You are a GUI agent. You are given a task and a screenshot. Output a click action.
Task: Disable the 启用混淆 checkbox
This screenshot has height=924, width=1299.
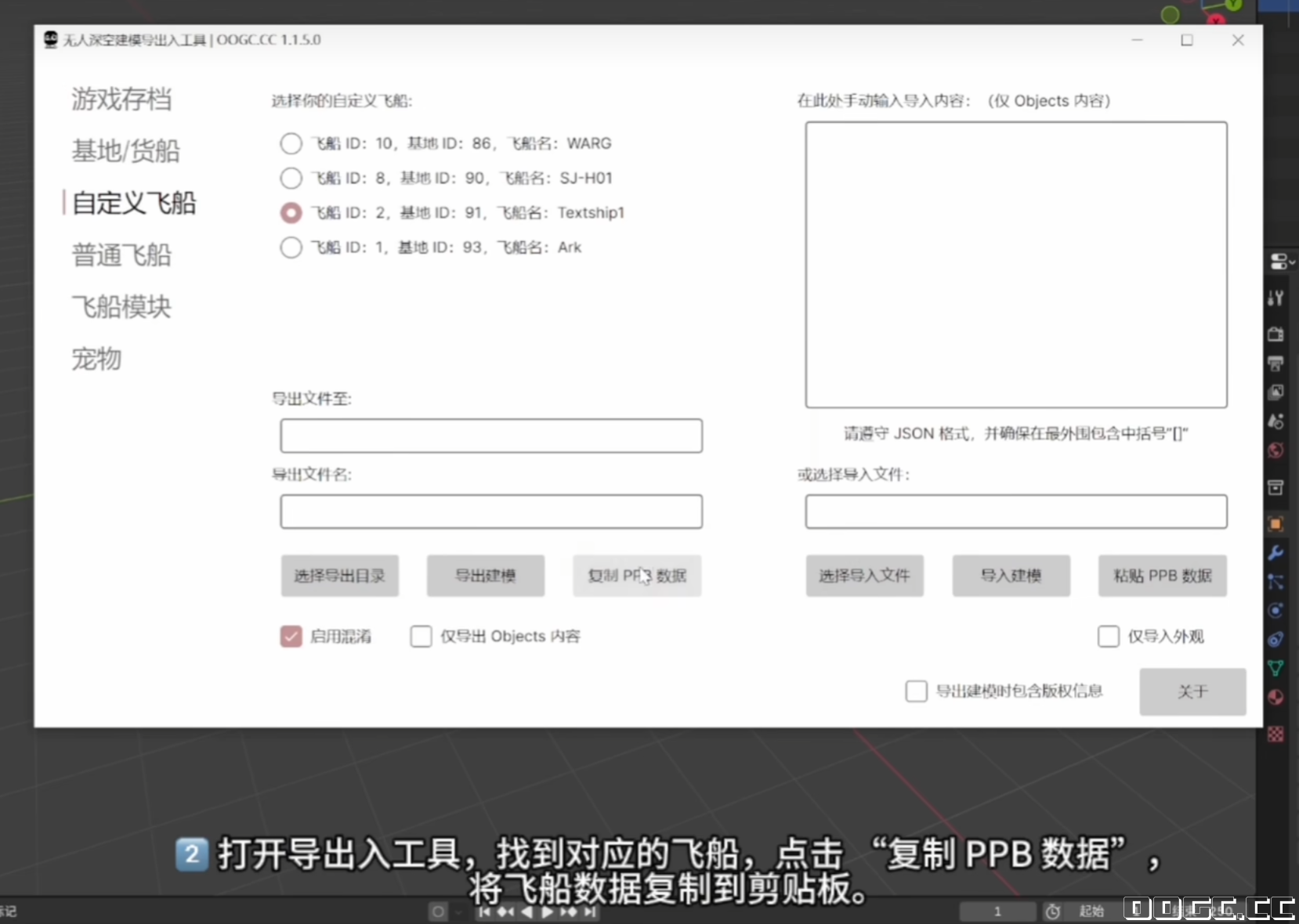point(291,637)
